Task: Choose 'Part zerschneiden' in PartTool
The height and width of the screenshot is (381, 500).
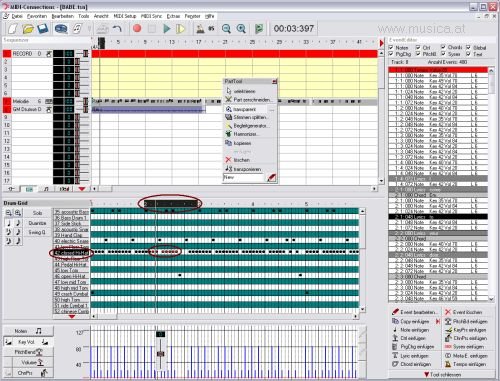Action: coord(250,100)
